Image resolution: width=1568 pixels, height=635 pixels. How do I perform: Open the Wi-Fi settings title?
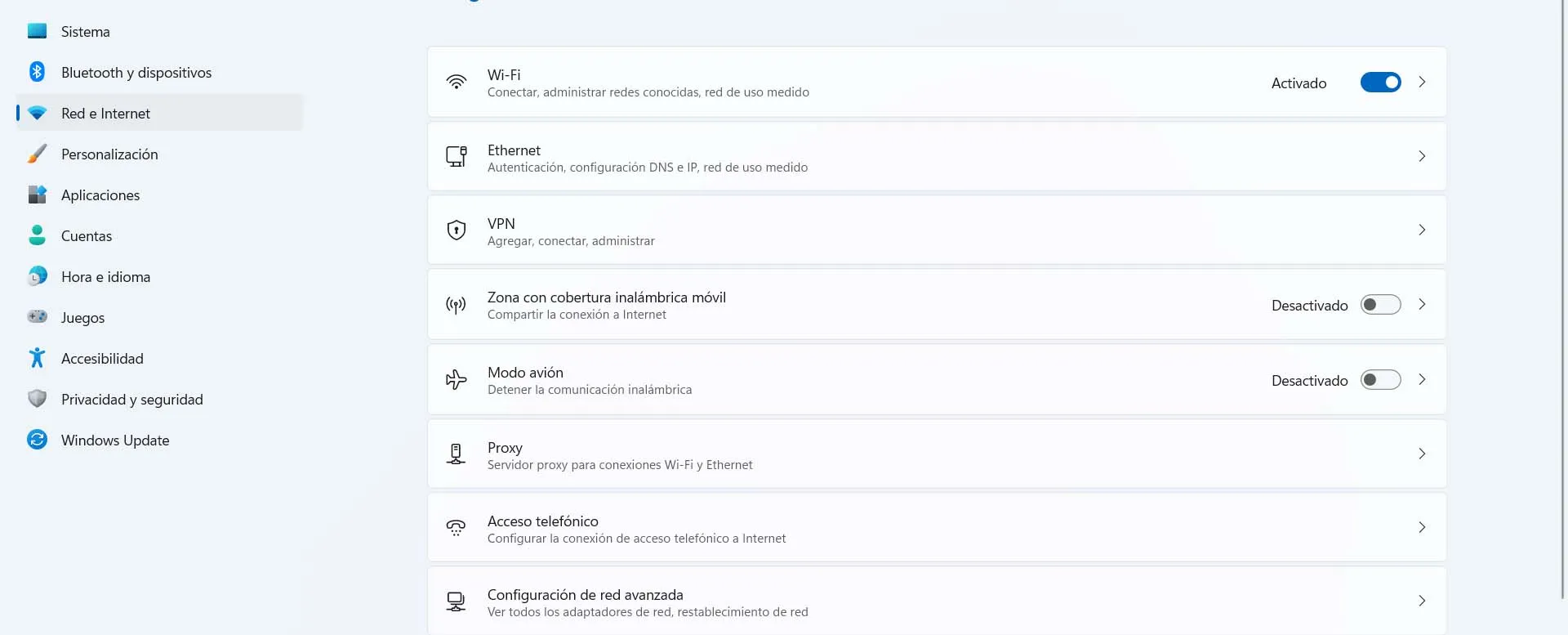504,74
